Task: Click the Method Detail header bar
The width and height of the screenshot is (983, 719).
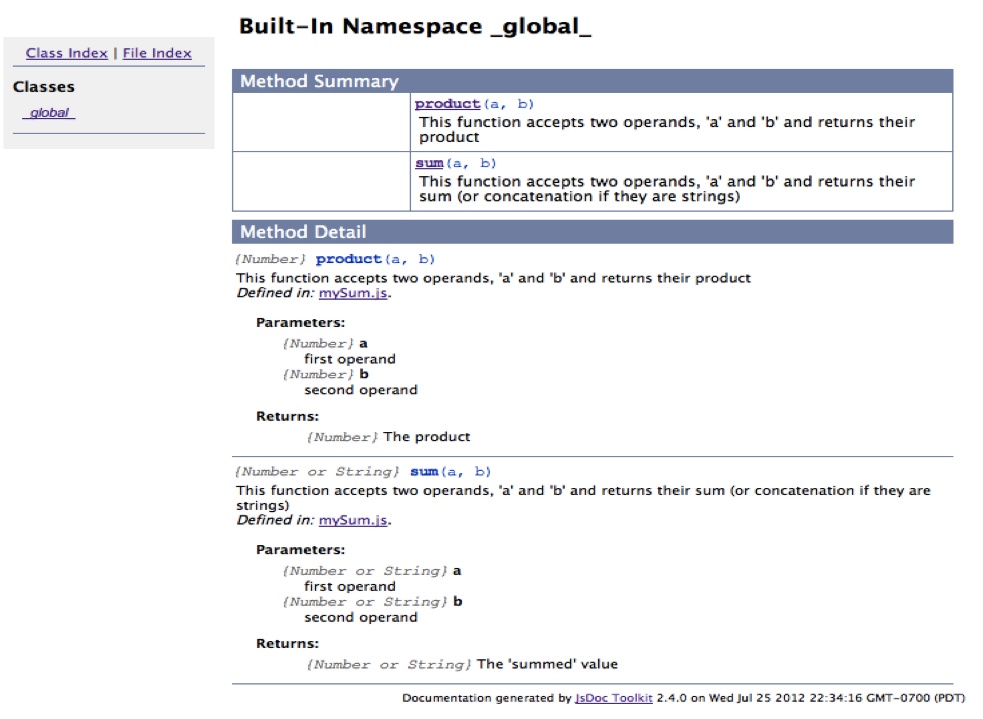Action: point(302,231)
